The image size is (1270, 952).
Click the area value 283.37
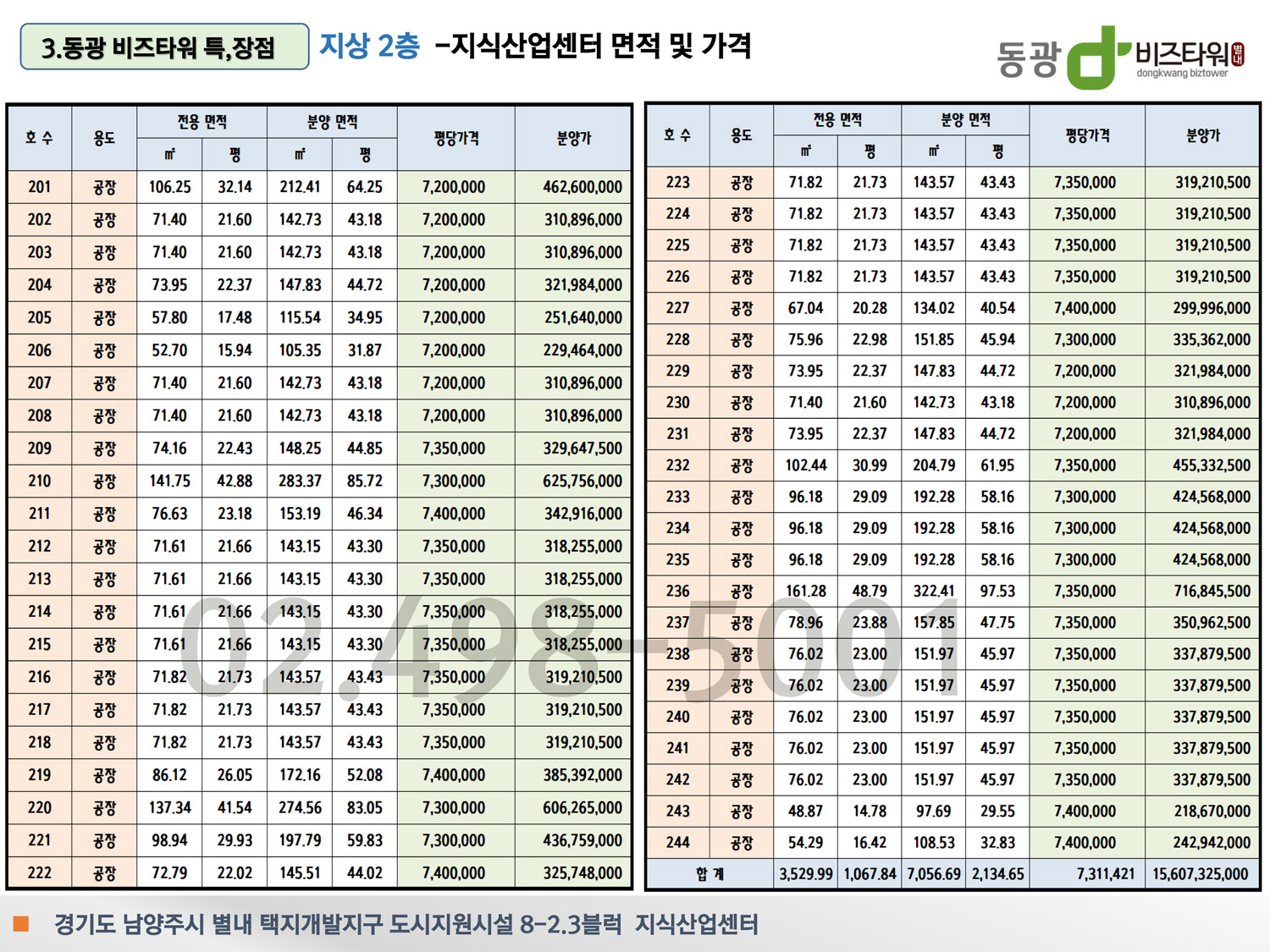click(300, 481)
